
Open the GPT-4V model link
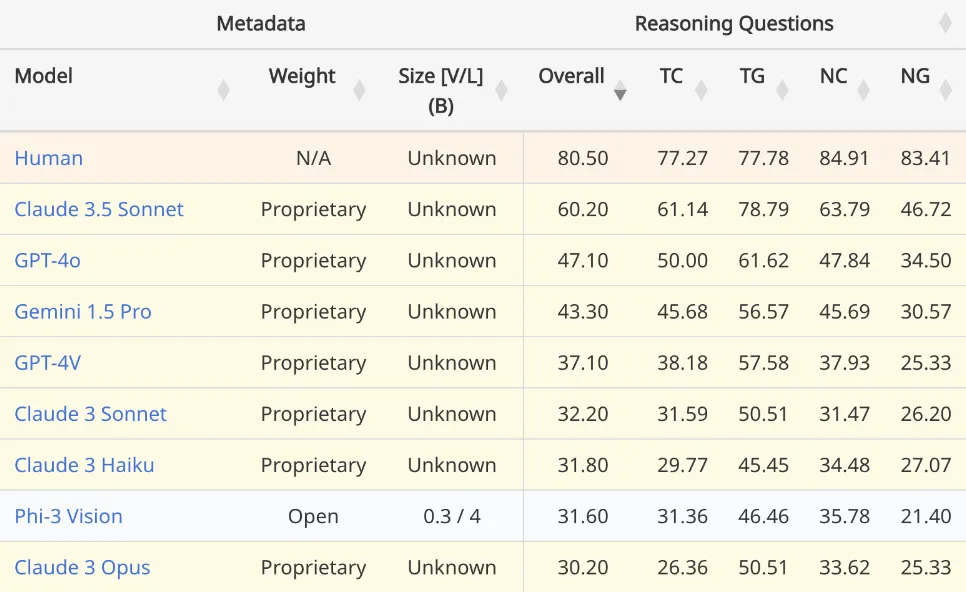tap(47, 362)
